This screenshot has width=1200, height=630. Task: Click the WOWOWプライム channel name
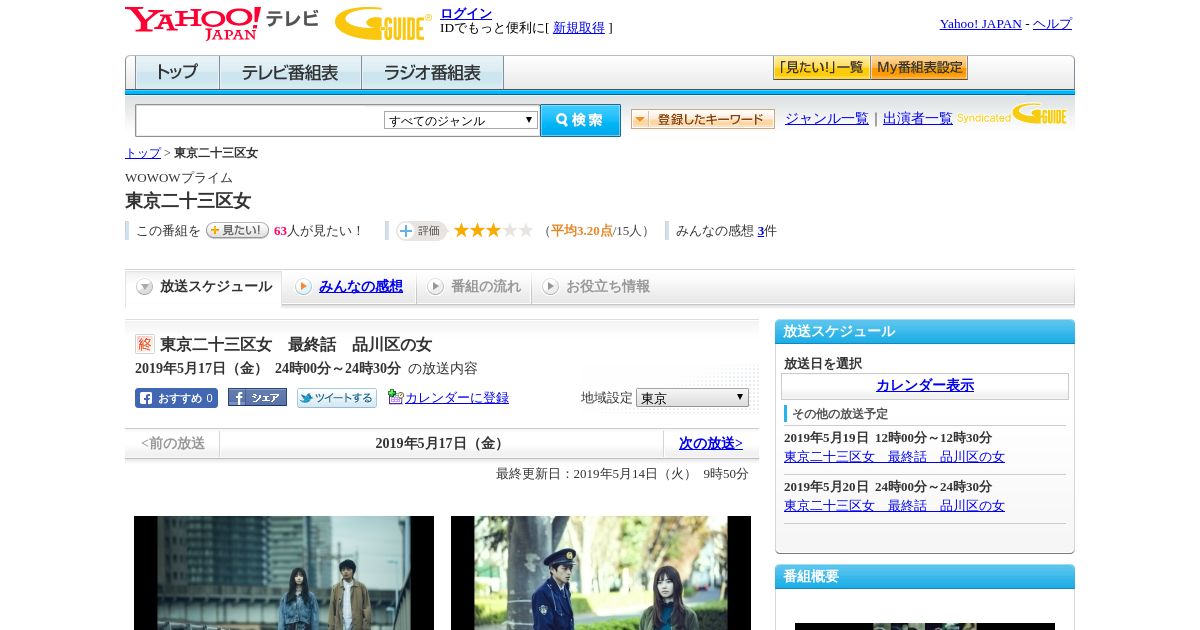coord(179,178)
